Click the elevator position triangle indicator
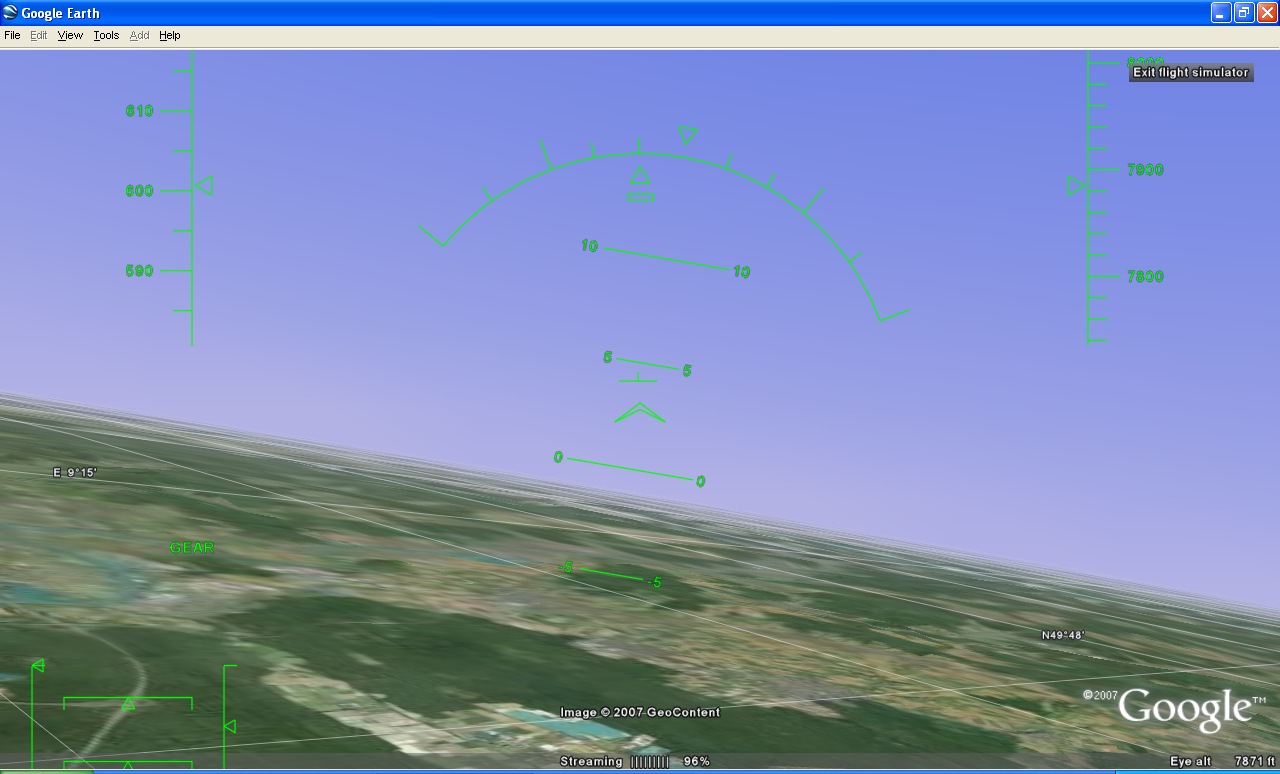1280x774 pixels. [x=229, y=726]
